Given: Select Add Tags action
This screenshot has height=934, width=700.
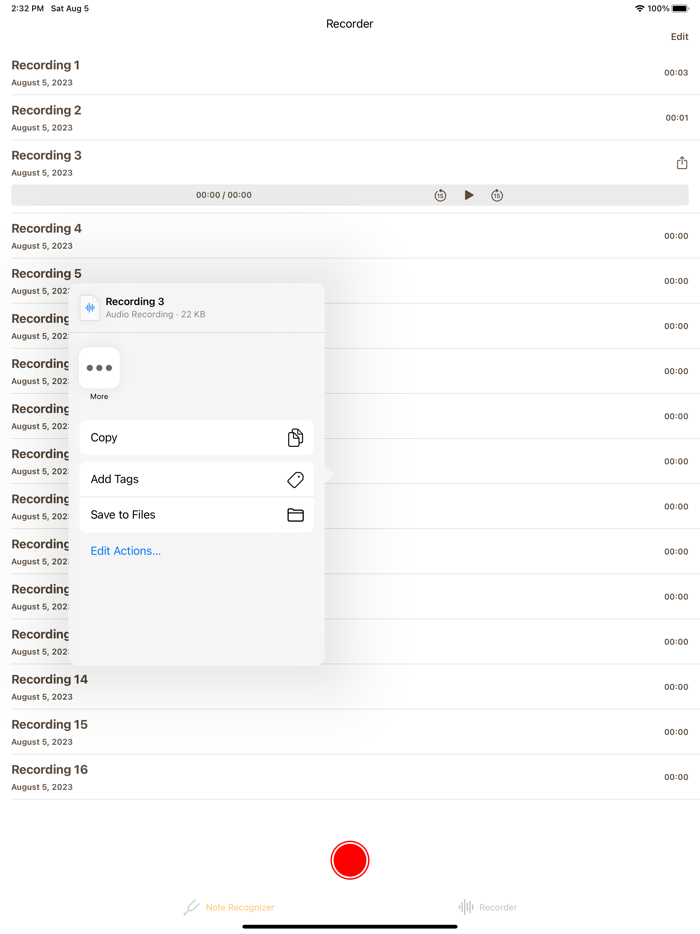Looking at the screenshot, I should [x=197, y=480].
